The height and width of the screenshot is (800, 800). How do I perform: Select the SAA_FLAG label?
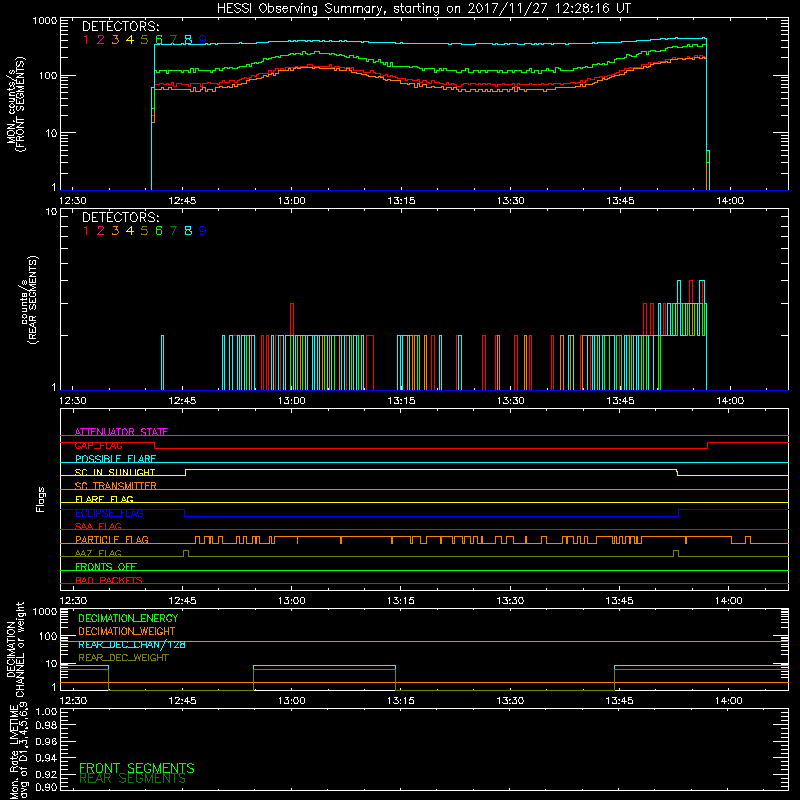coord(98,526)
